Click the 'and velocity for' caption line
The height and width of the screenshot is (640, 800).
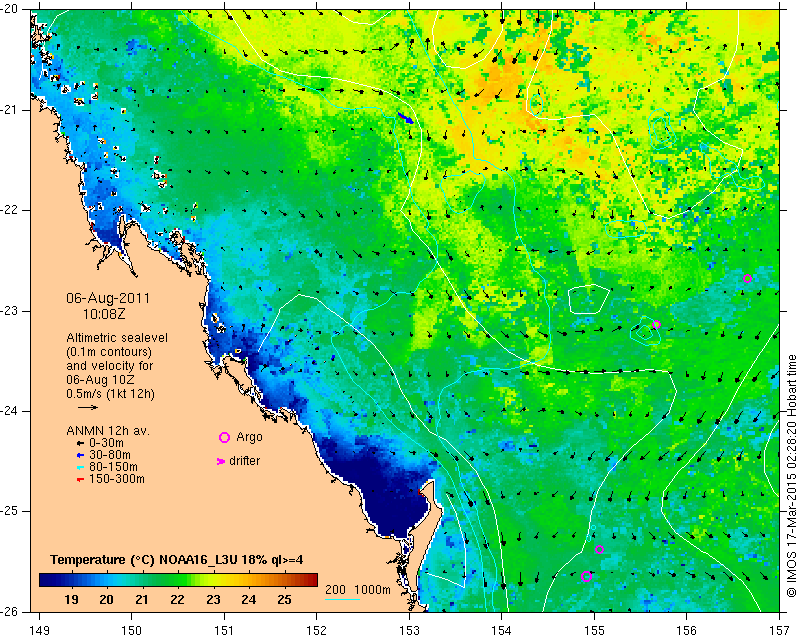110,366
